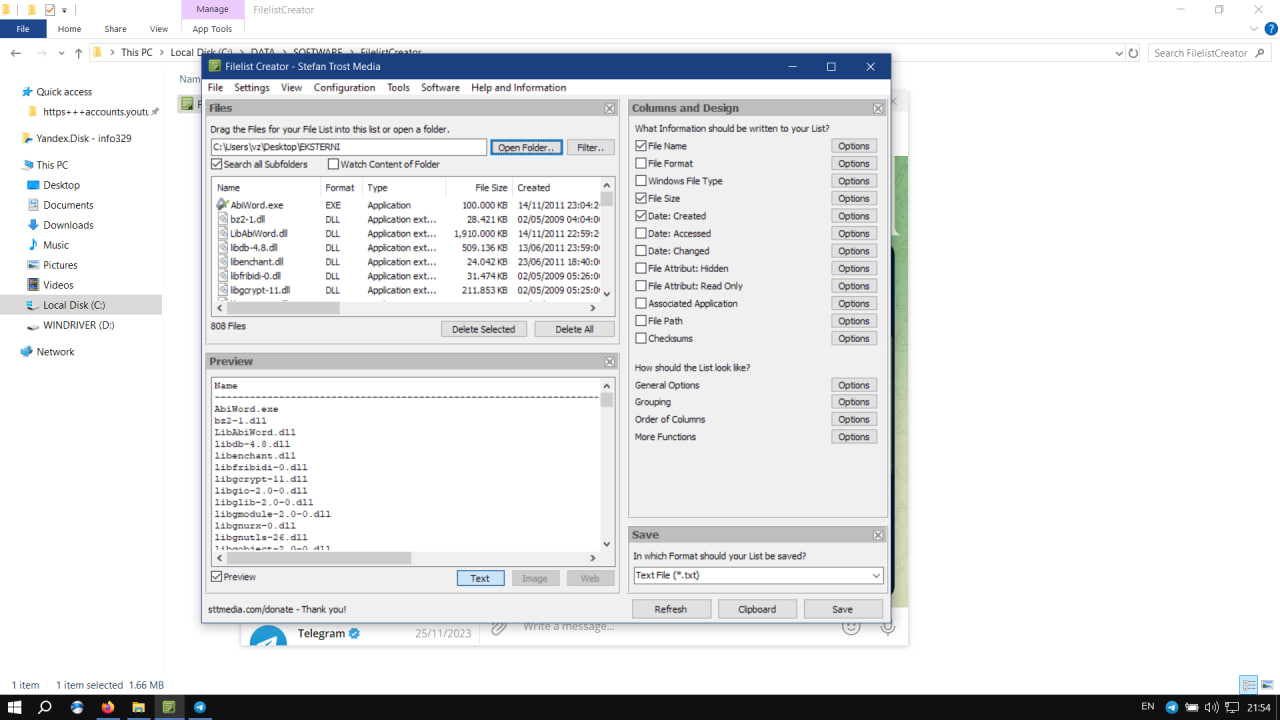1280x720 pixels.
Task: Click the Filter.. button
Action: pos(591,148)
